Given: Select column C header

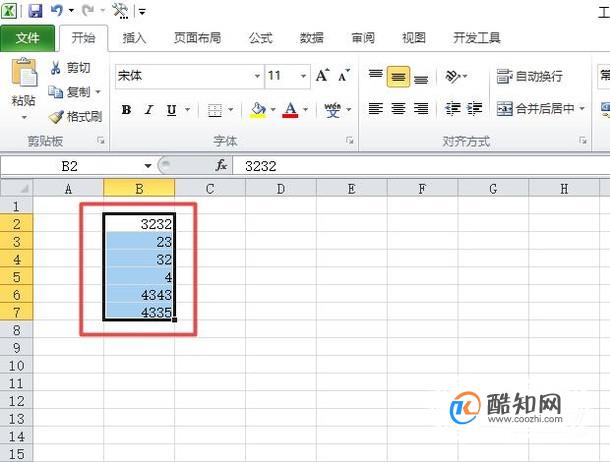Looking at the screenshot, I should (210, 189).
